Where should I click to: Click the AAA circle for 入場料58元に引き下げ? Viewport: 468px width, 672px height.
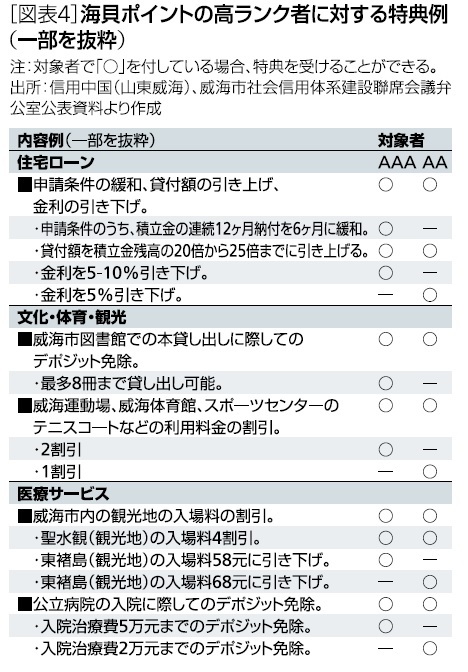point(386,560)
